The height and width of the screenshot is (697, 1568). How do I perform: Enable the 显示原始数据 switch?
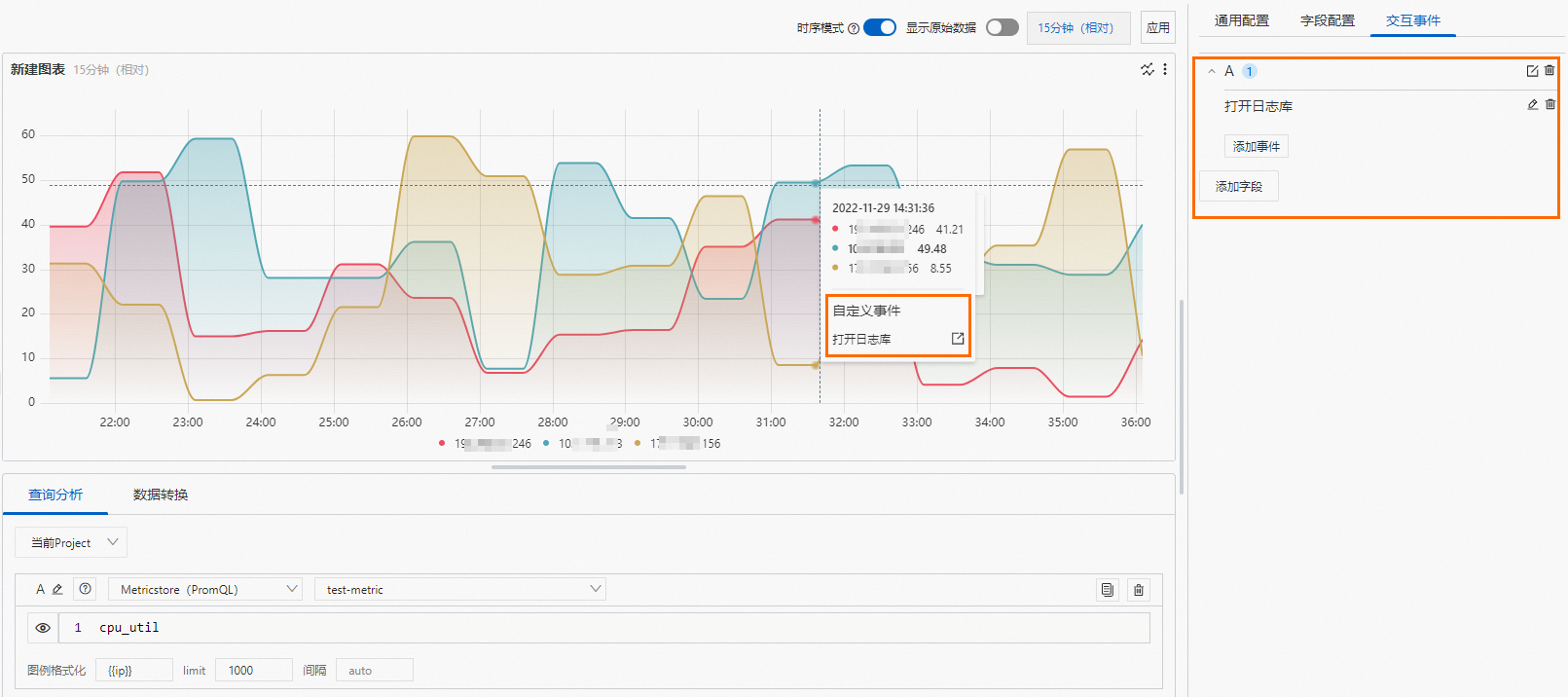(x=1003, y=27)
